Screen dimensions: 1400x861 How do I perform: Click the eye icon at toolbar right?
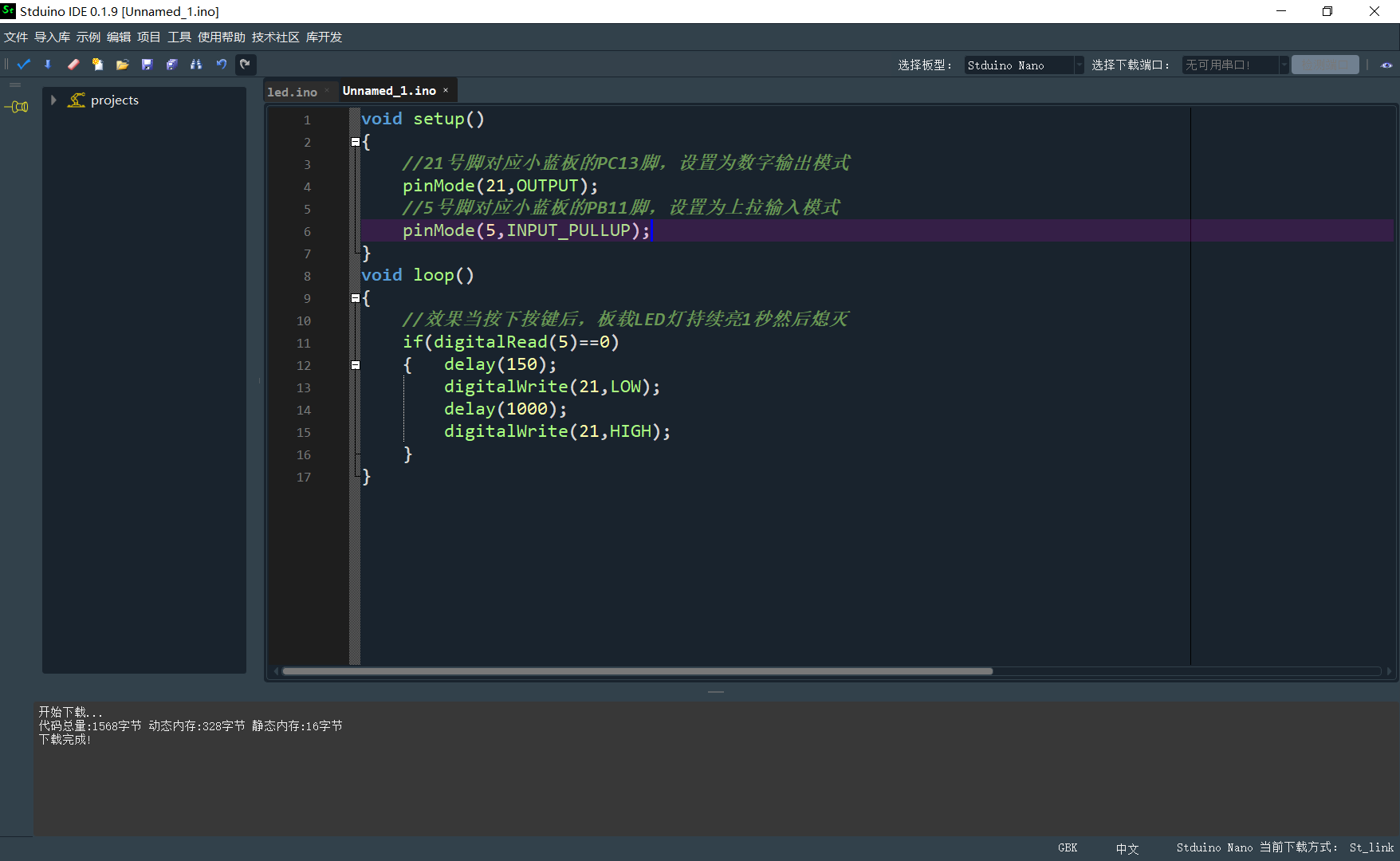pos(1386,65)
